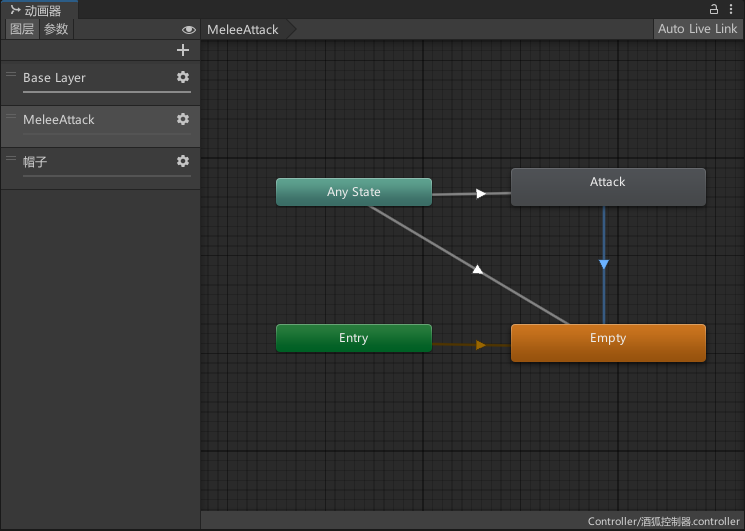This screenshot has height=531, width=745.
Task: Select the green Entry node
Action: (353, 338)
